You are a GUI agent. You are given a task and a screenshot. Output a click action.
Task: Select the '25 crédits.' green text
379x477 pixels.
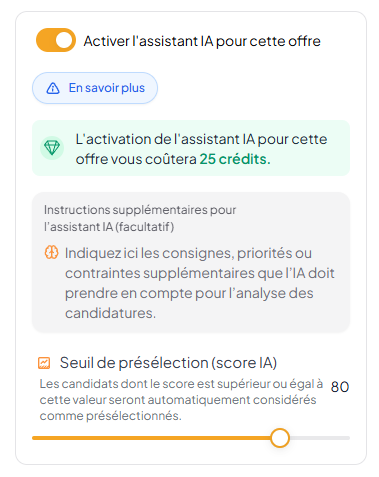(235, 159)
